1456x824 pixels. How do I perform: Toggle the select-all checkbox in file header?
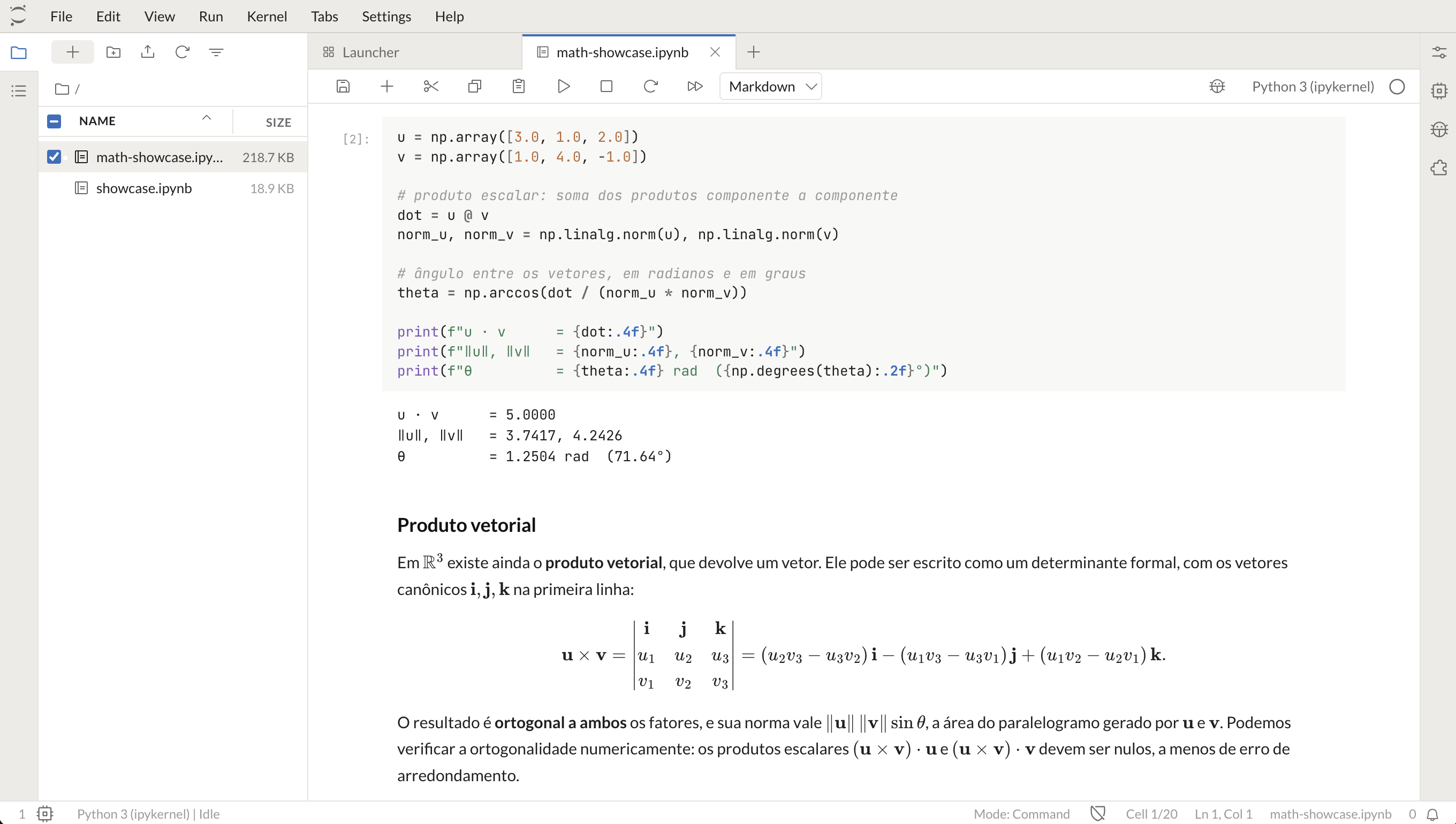[54, 121]
